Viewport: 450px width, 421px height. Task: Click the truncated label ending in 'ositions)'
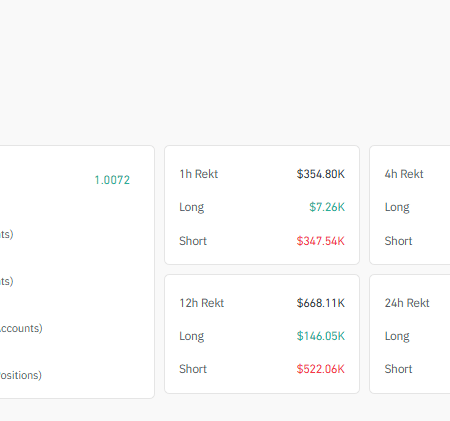pos(21,375)
